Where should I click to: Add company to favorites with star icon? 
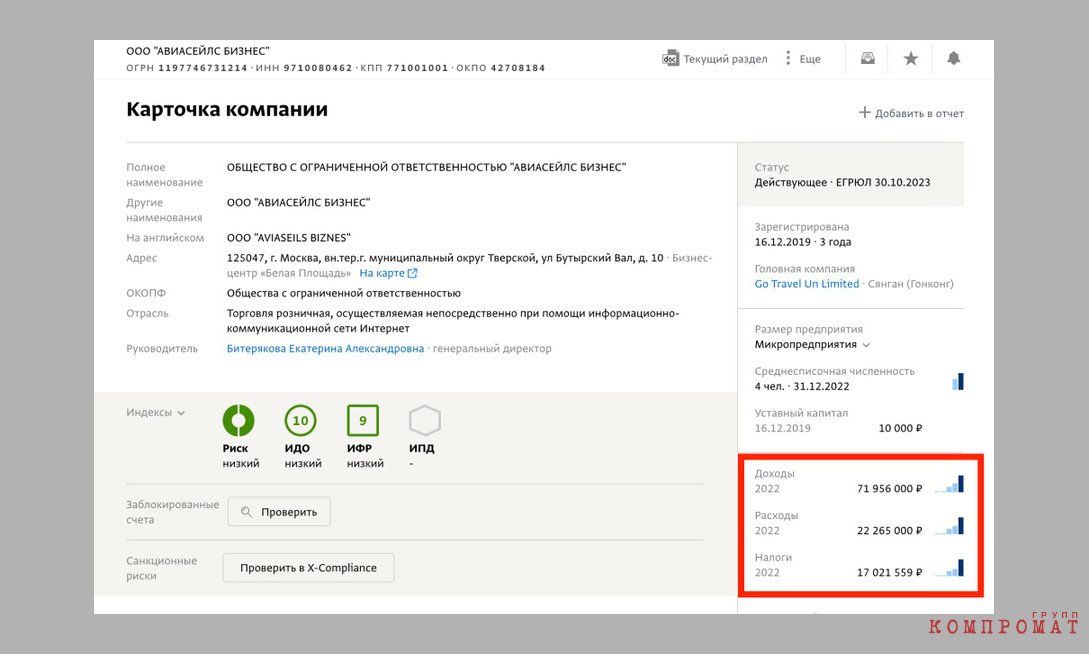pyautogui.click(x=911, y=58)
